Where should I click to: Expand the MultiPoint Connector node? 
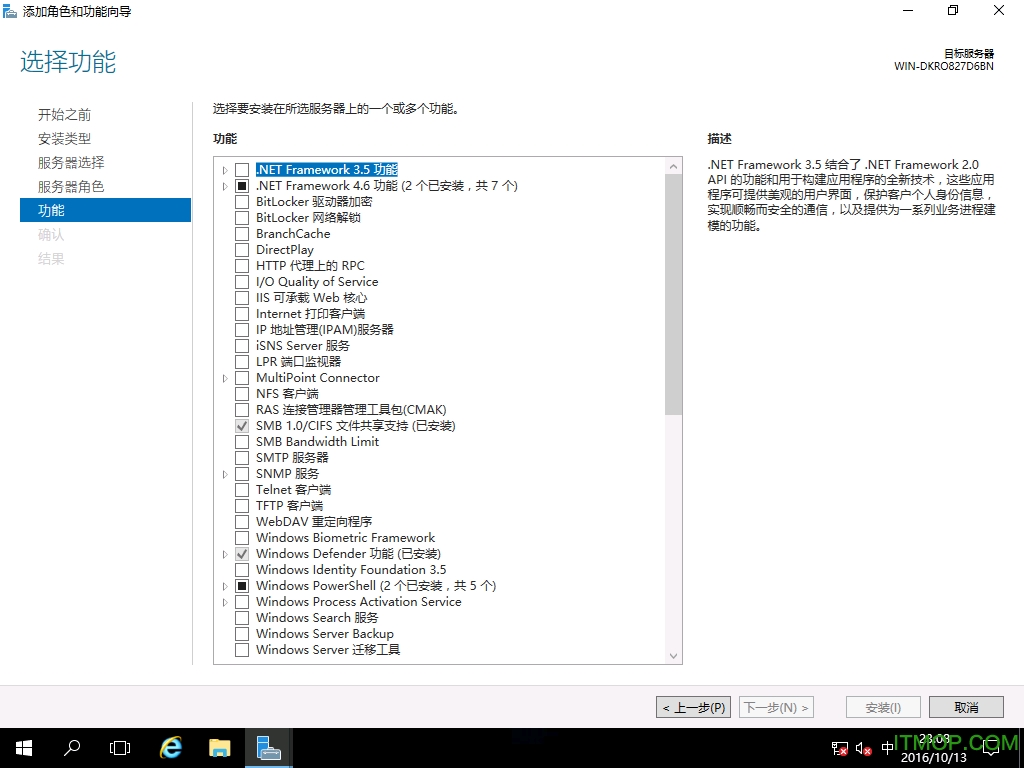click(x=224, y=377)
